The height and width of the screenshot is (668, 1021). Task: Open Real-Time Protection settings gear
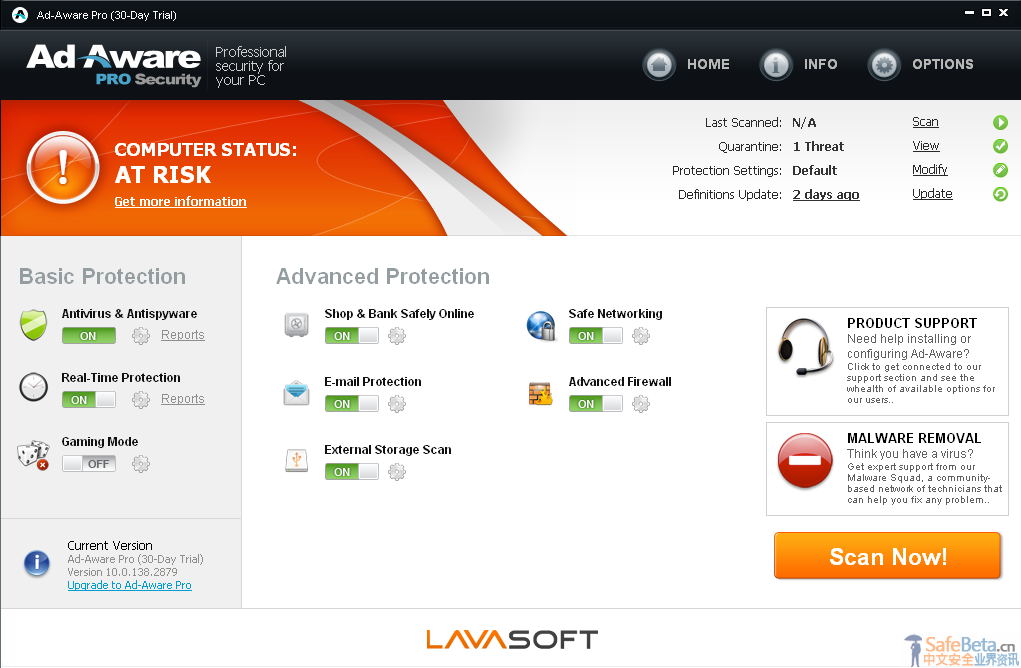pyautogui.click(x=141, y=400)
